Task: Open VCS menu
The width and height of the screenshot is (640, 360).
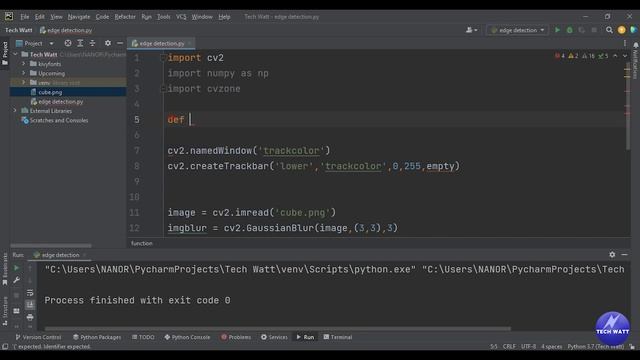Action: (181, 17)
